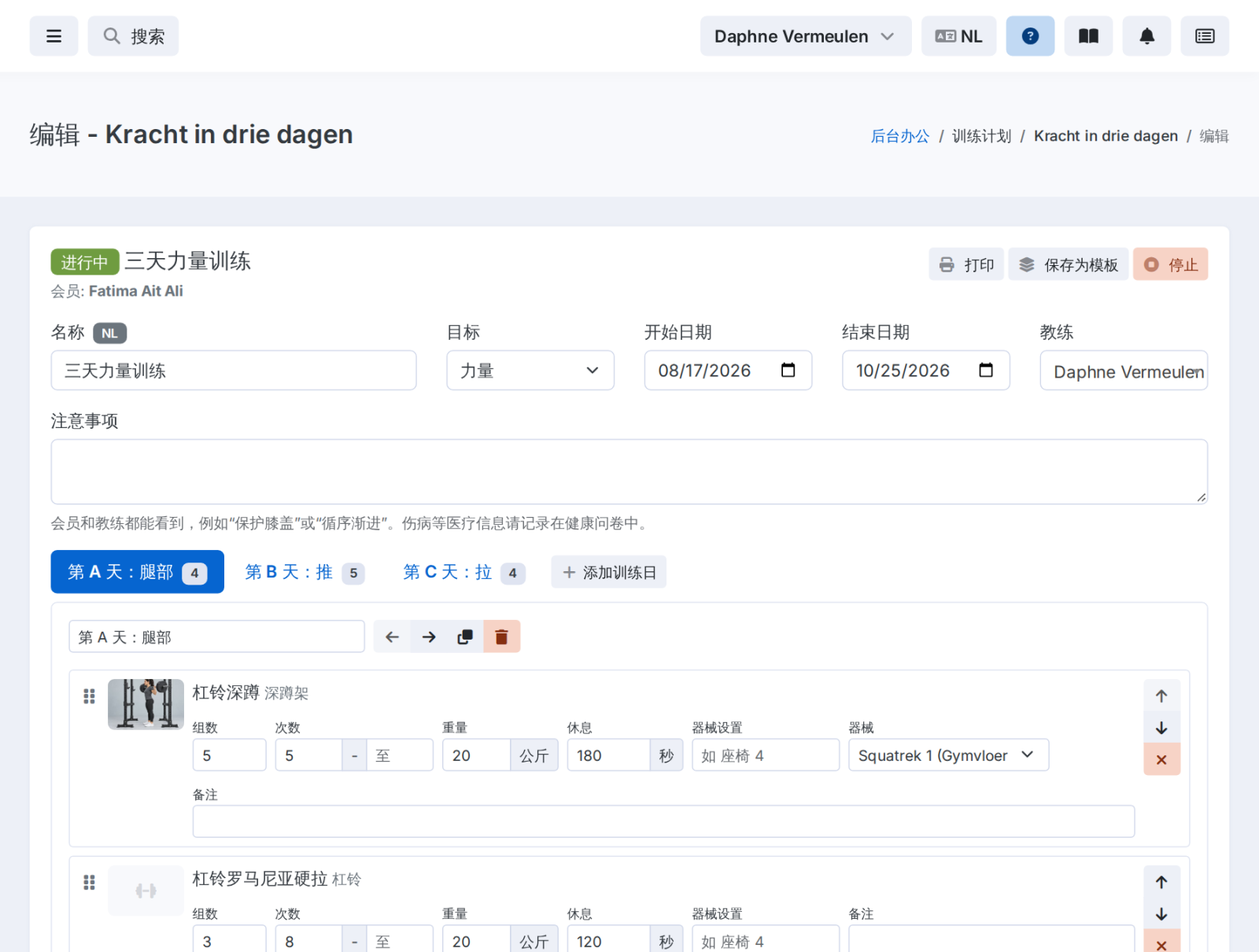
Task: Open the notifications bell
Action: (x=1146, y=36)
